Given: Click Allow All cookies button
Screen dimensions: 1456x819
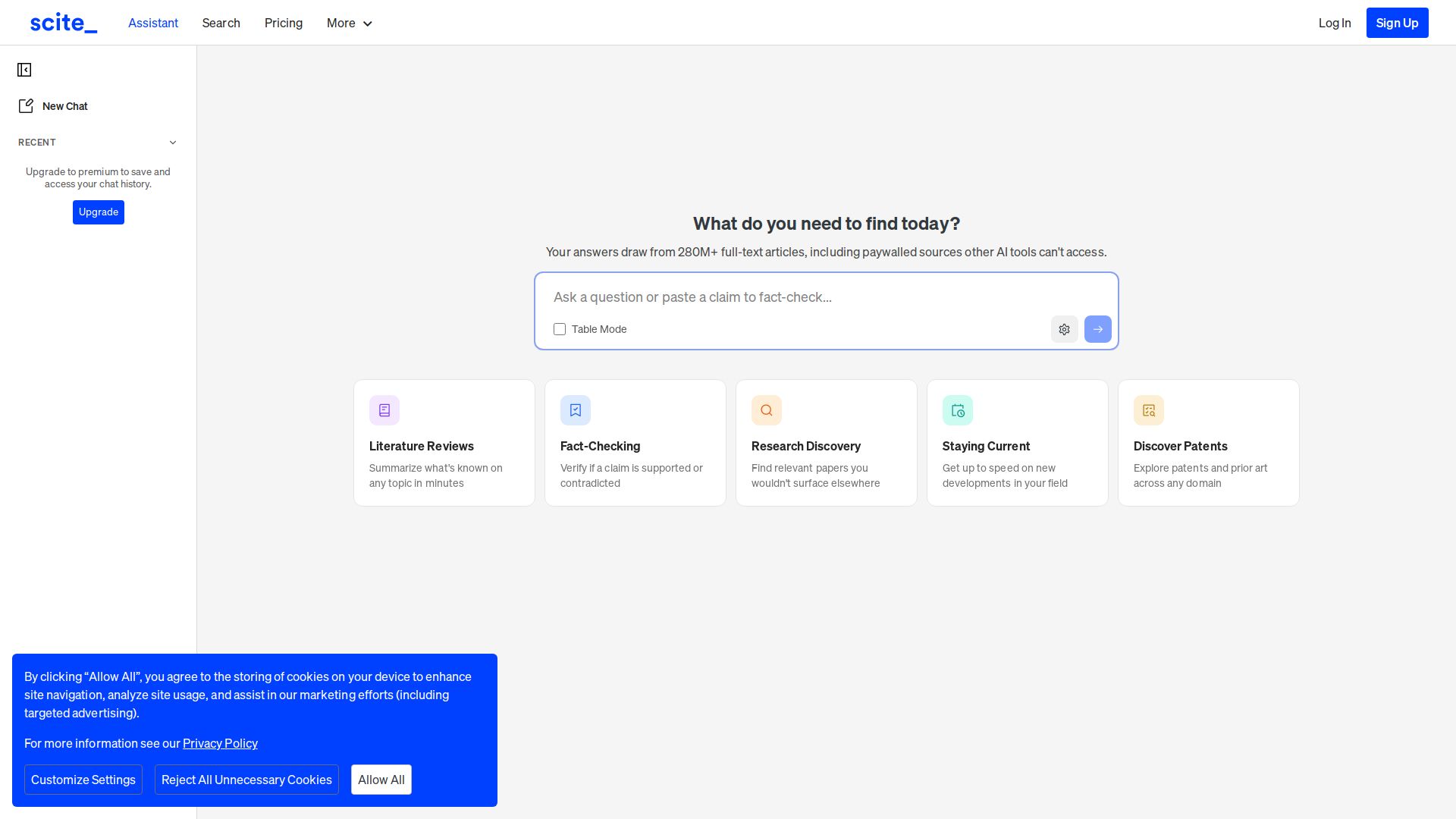Looking at the screenshot, I should 381,780.
